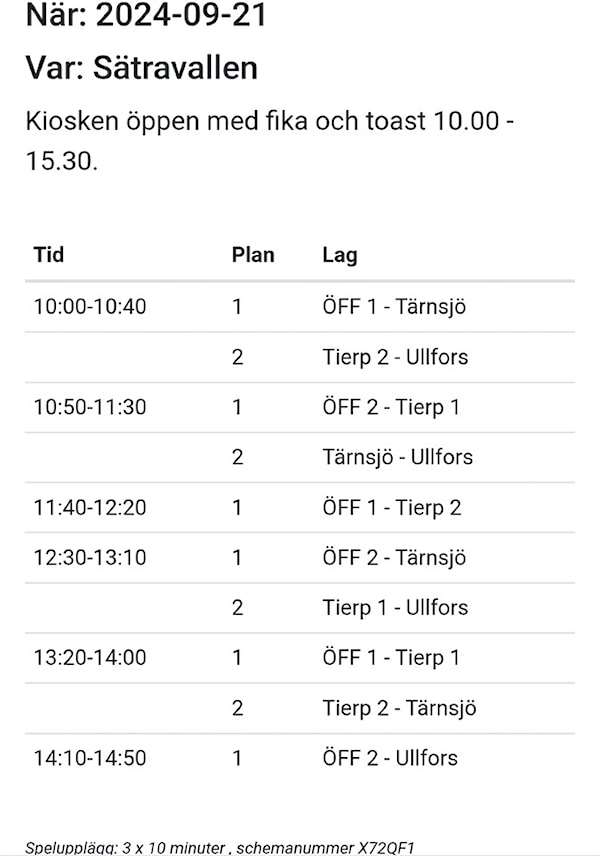
Task: Click the Tierp 2 - Tärnsjö match
Action: point(400,708)
